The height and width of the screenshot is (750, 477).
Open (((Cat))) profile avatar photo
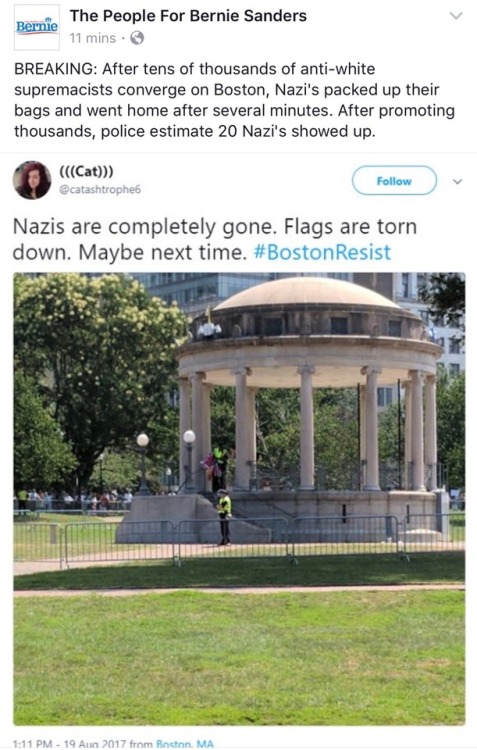[x=32, y=180]
